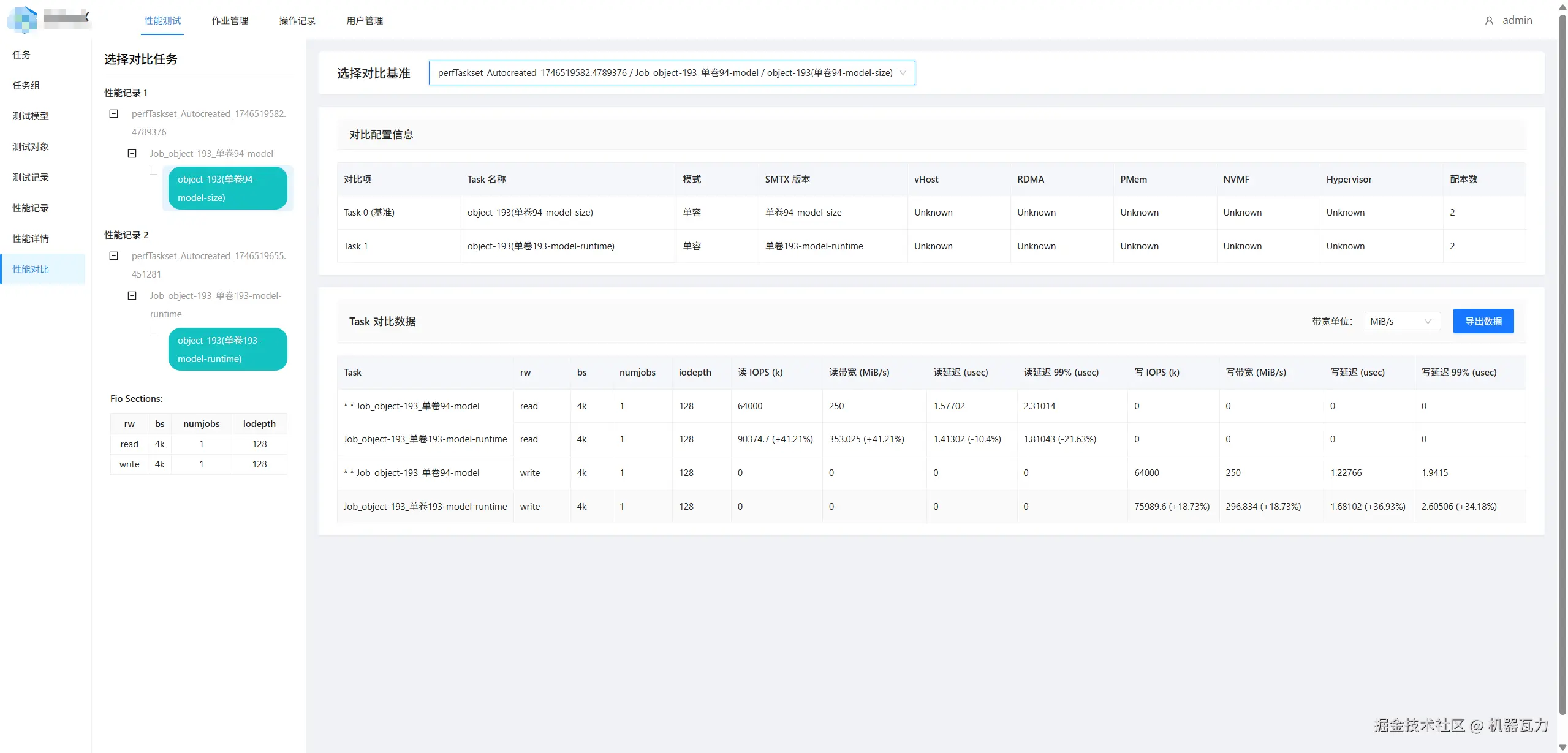Screen dimensions: 1568x753
Task: Open the 选择对比基准 baseline dropdown
Action: (x=672, y=73)
